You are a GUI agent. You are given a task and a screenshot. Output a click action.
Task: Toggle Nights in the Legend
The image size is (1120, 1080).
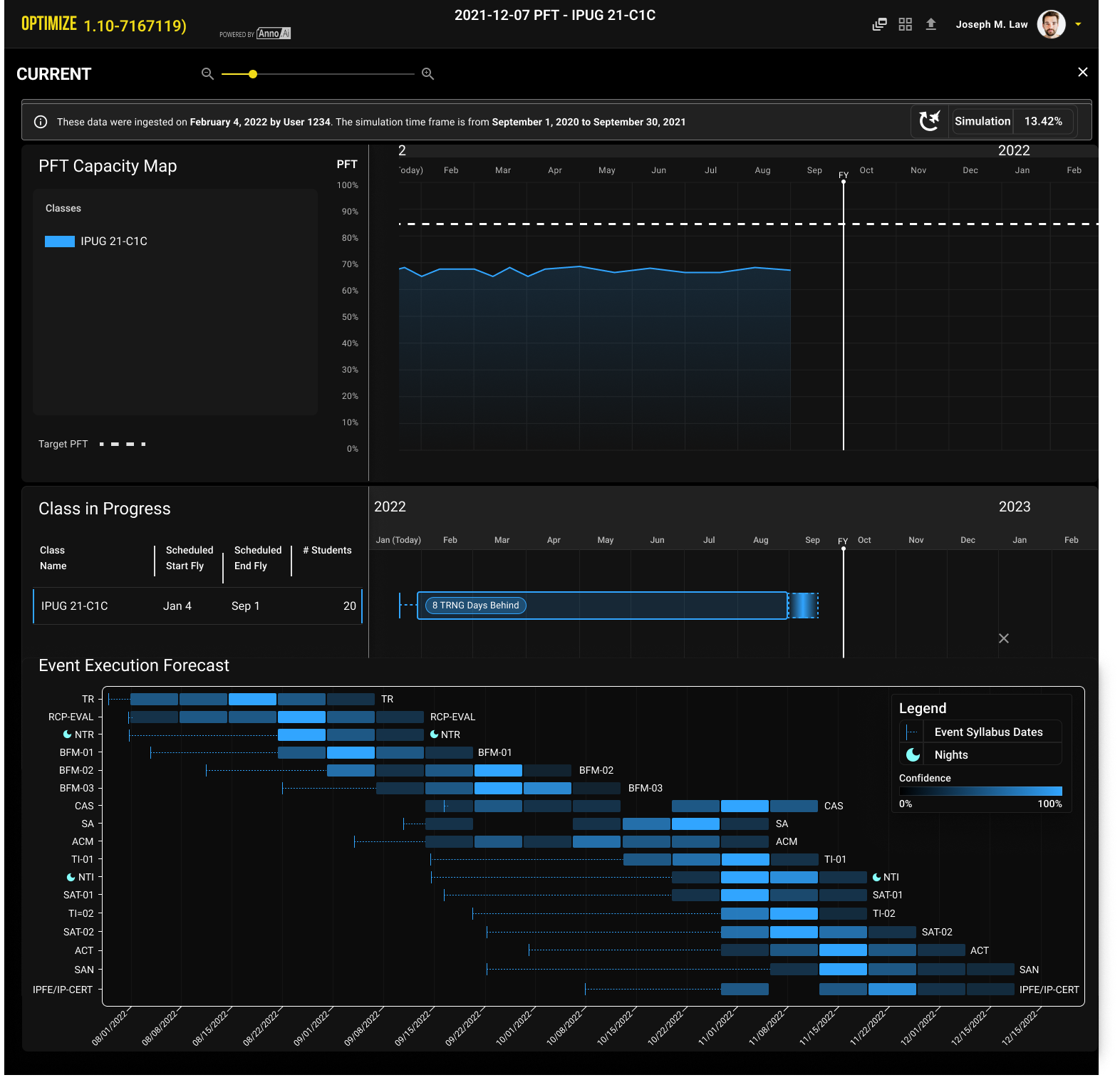point(950,754)
